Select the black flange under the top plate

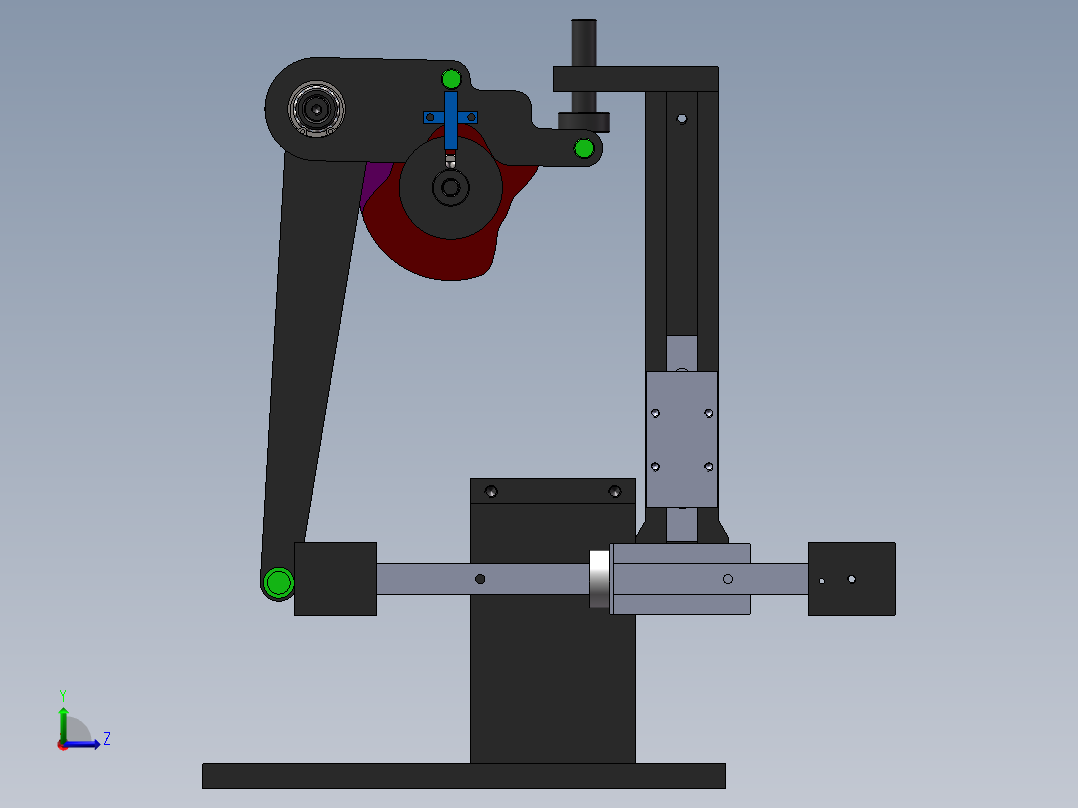[584, 122]
